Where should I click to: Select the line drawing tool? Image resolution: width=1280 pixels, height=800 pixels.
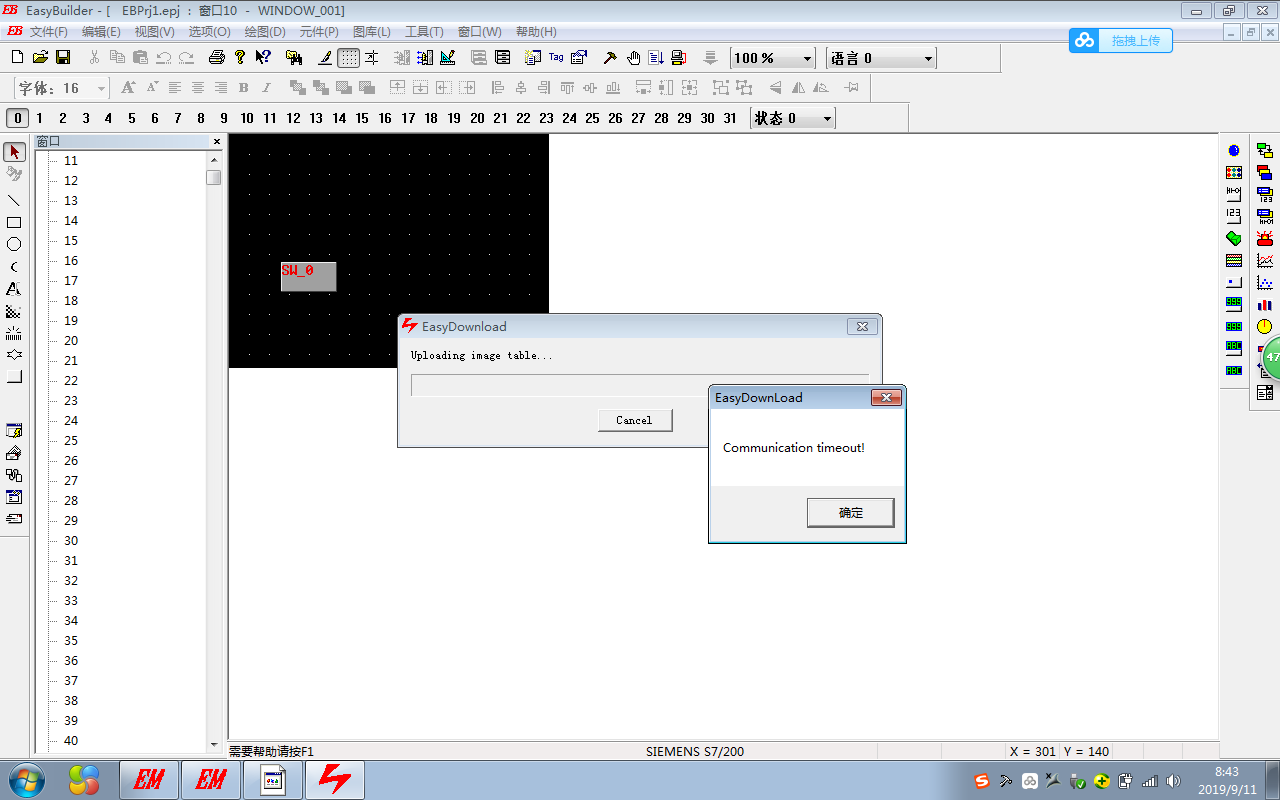click(14, 201)
